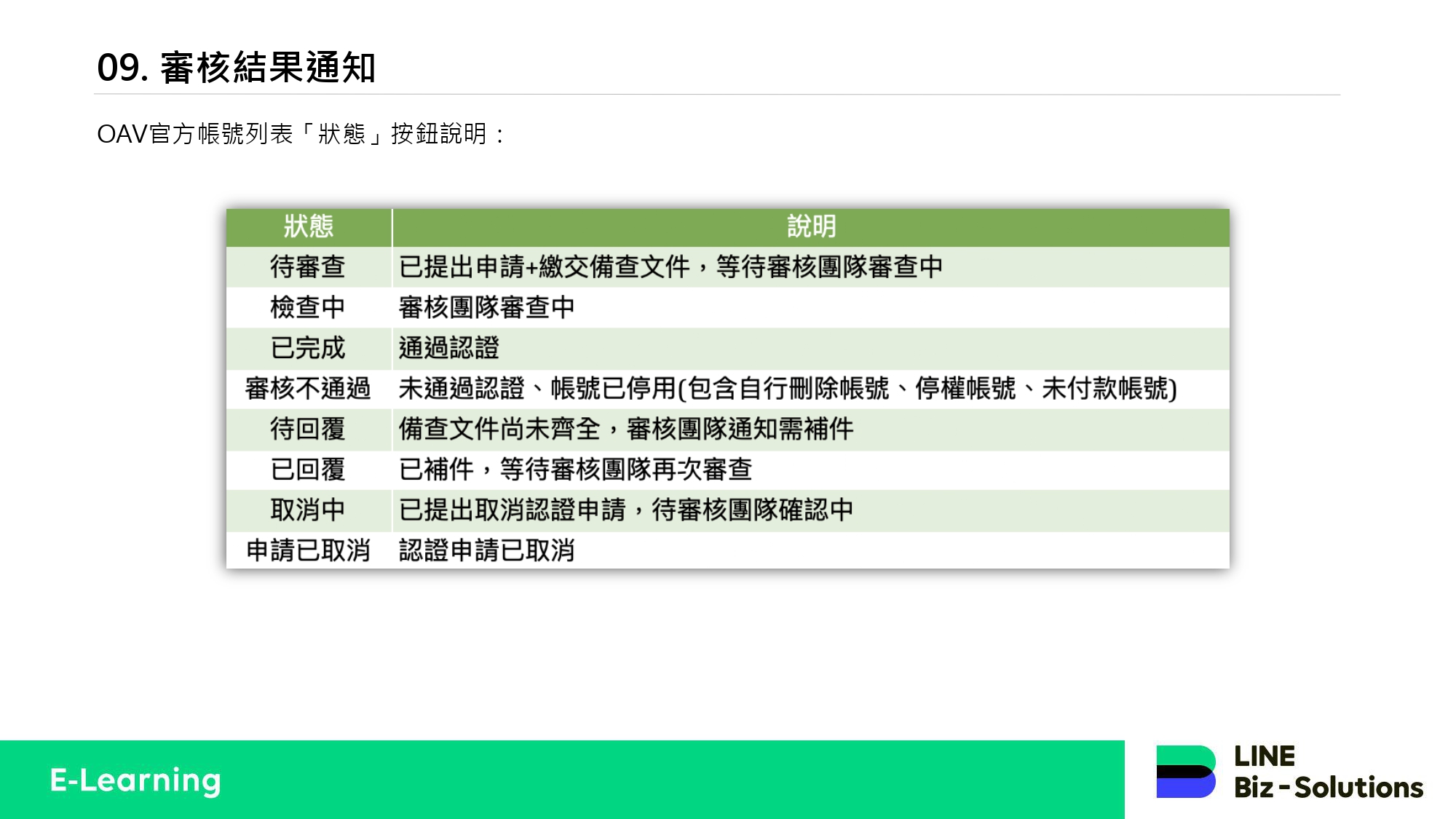The width and height of the screenshot is (1456, 819).
Task: Select the 取消中 status cell
Action: pyautogui.click(x=308, y=510)
